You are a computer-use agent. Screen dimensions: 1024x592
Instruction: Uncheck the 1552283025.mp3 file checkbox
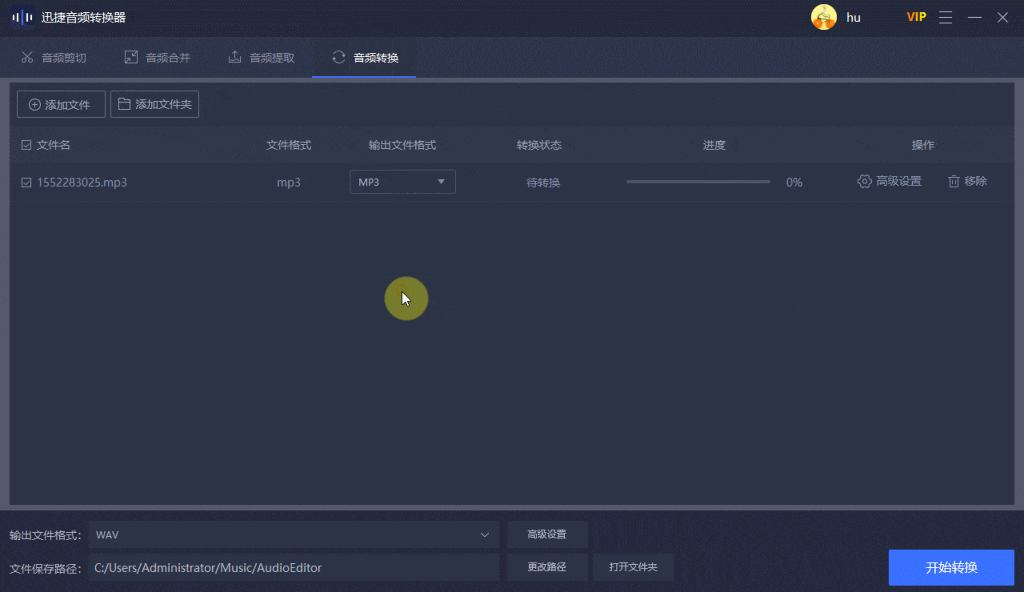(x=26, y=183)
